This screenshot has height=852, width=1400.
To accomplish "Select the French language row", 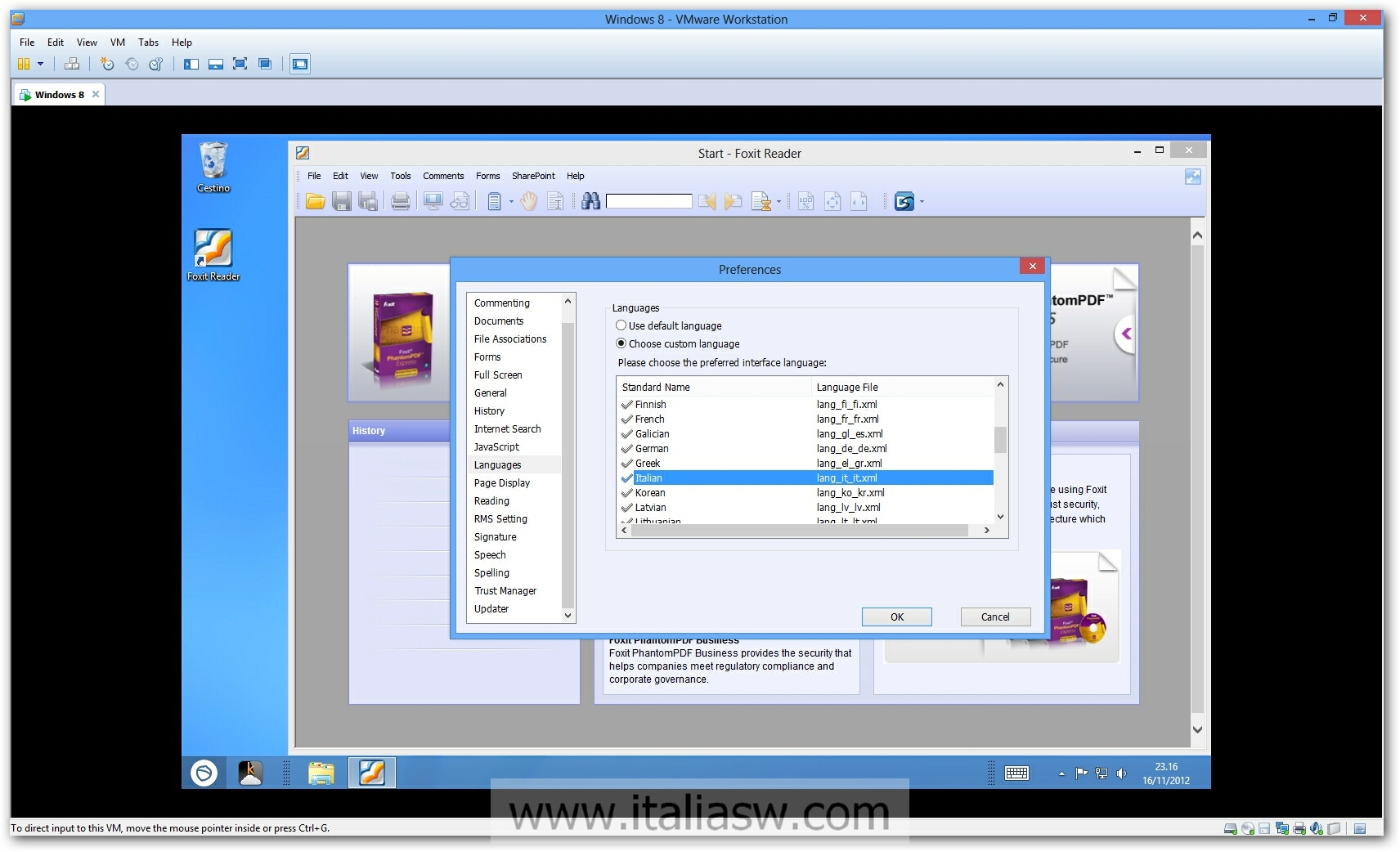I will click(805, 419).
